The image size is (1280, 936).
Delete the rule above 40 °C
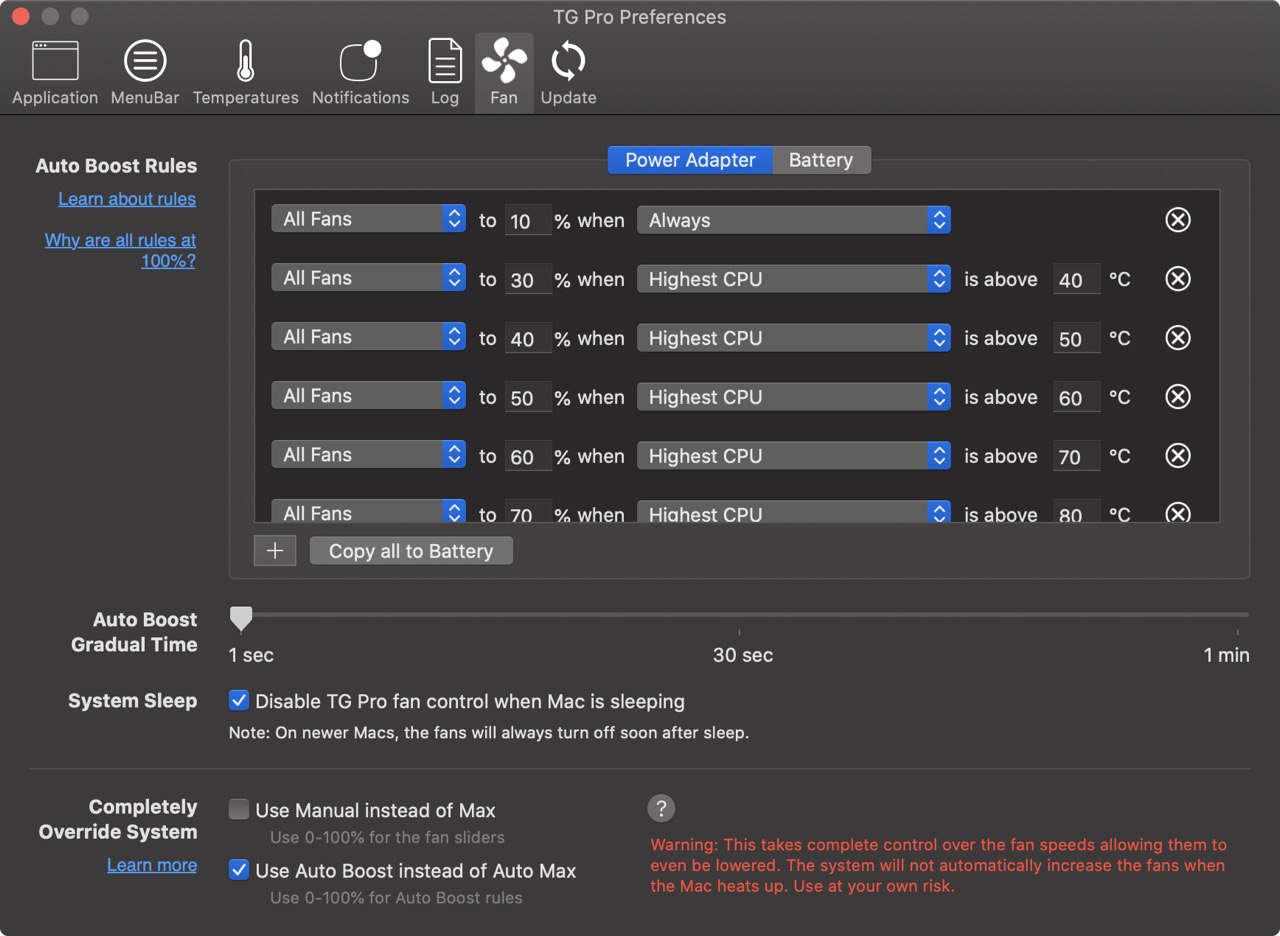click(x=1178, y=279)
